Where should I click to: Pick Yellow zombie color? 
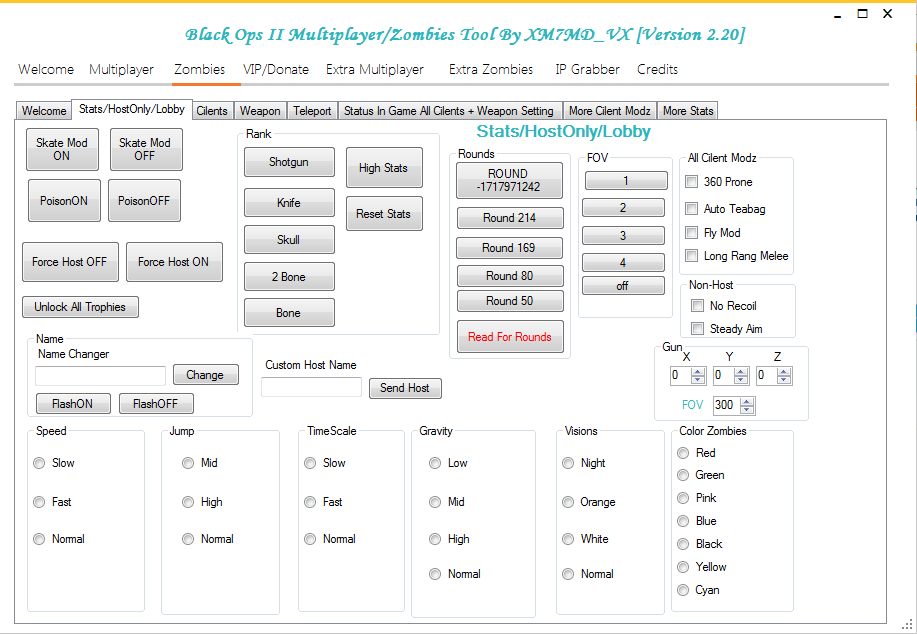[x=683, y=567]
